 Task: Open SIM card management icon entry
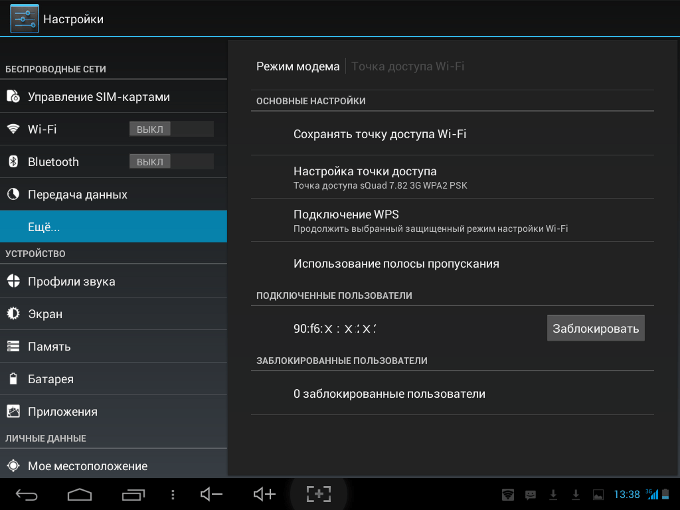tap(13, 96)
